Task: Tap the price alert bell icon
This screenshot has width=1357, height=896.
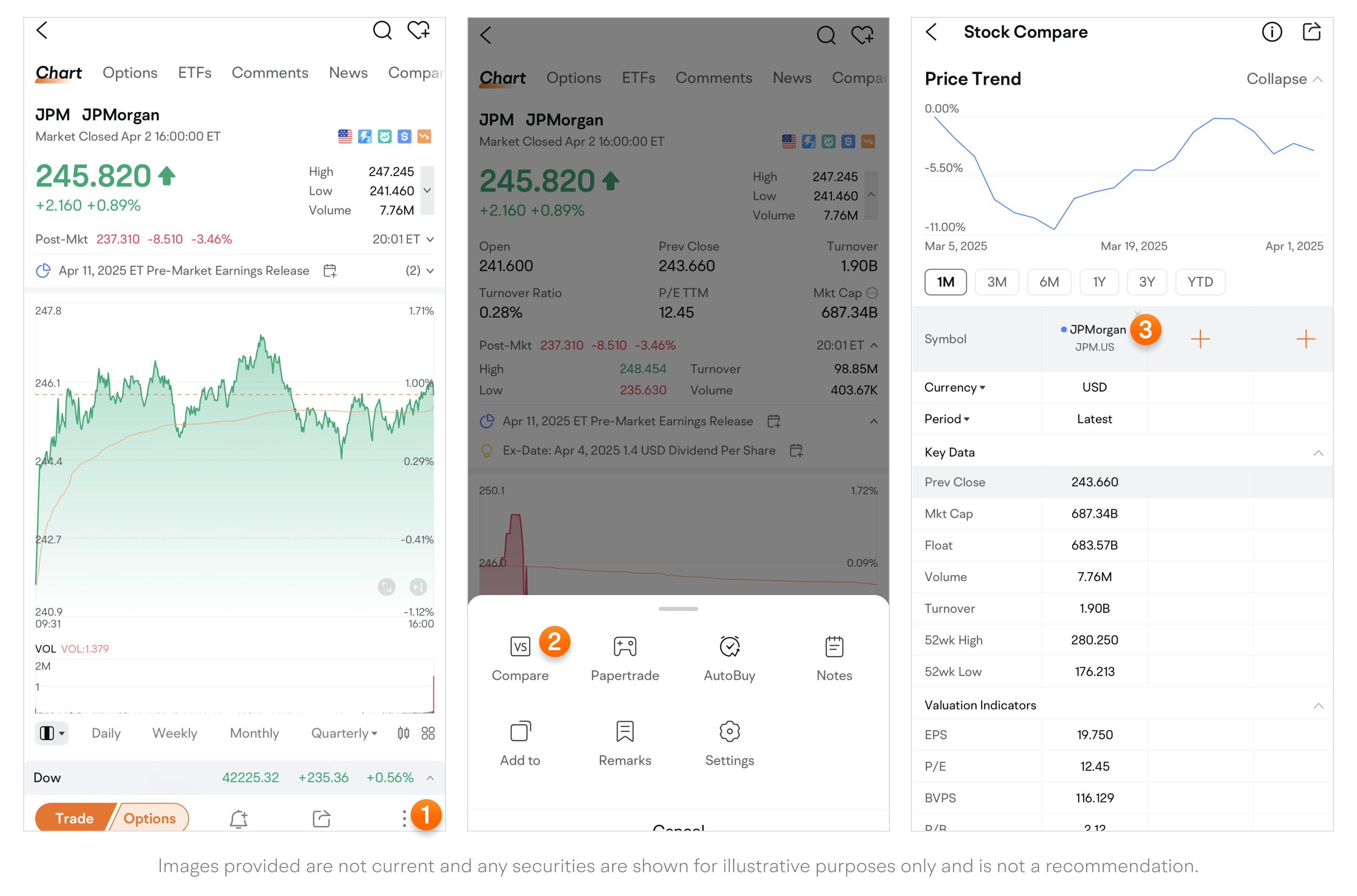Action: 238,818
